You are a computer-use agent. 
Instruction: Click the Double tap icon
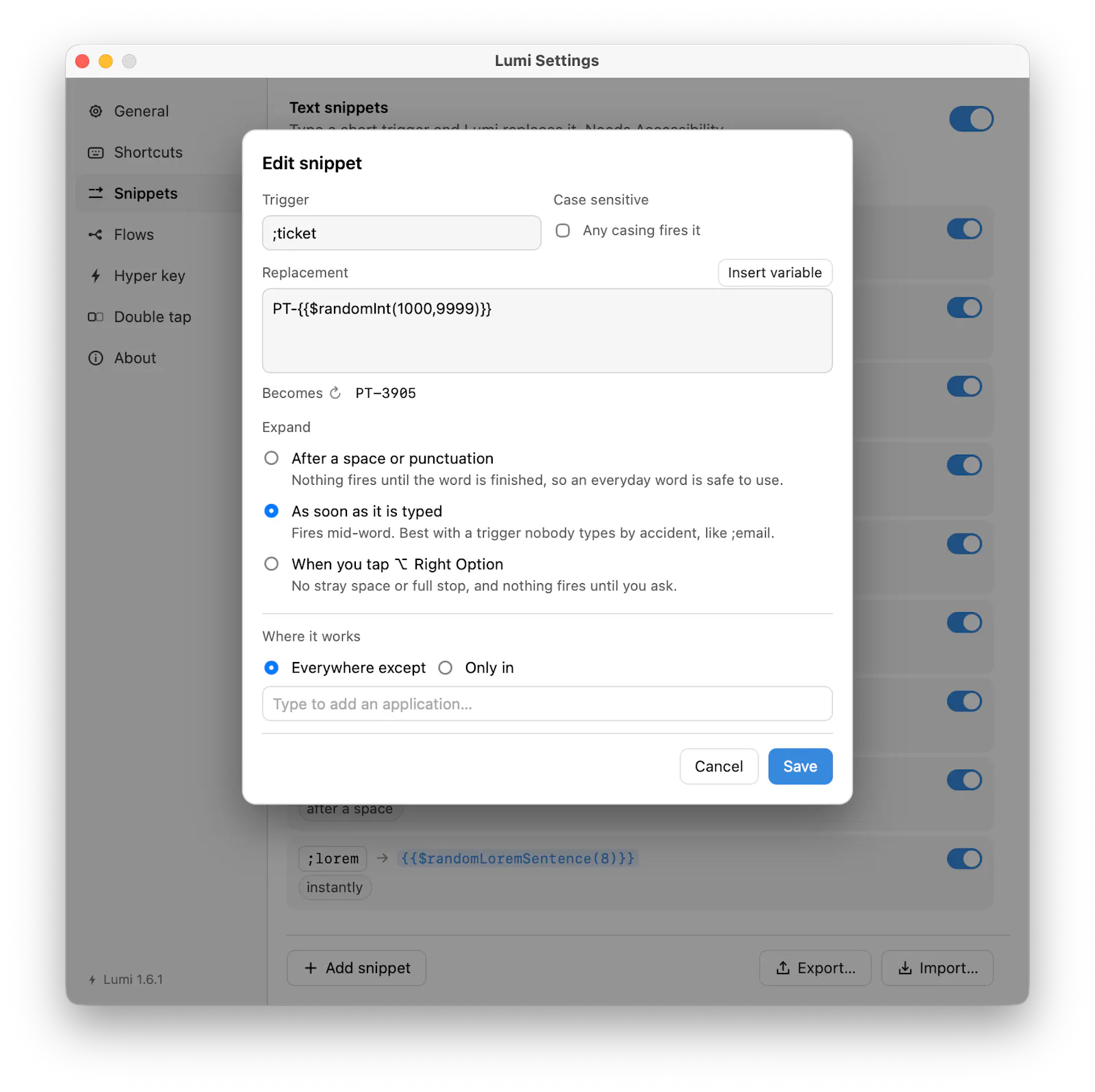pos(96,316)
